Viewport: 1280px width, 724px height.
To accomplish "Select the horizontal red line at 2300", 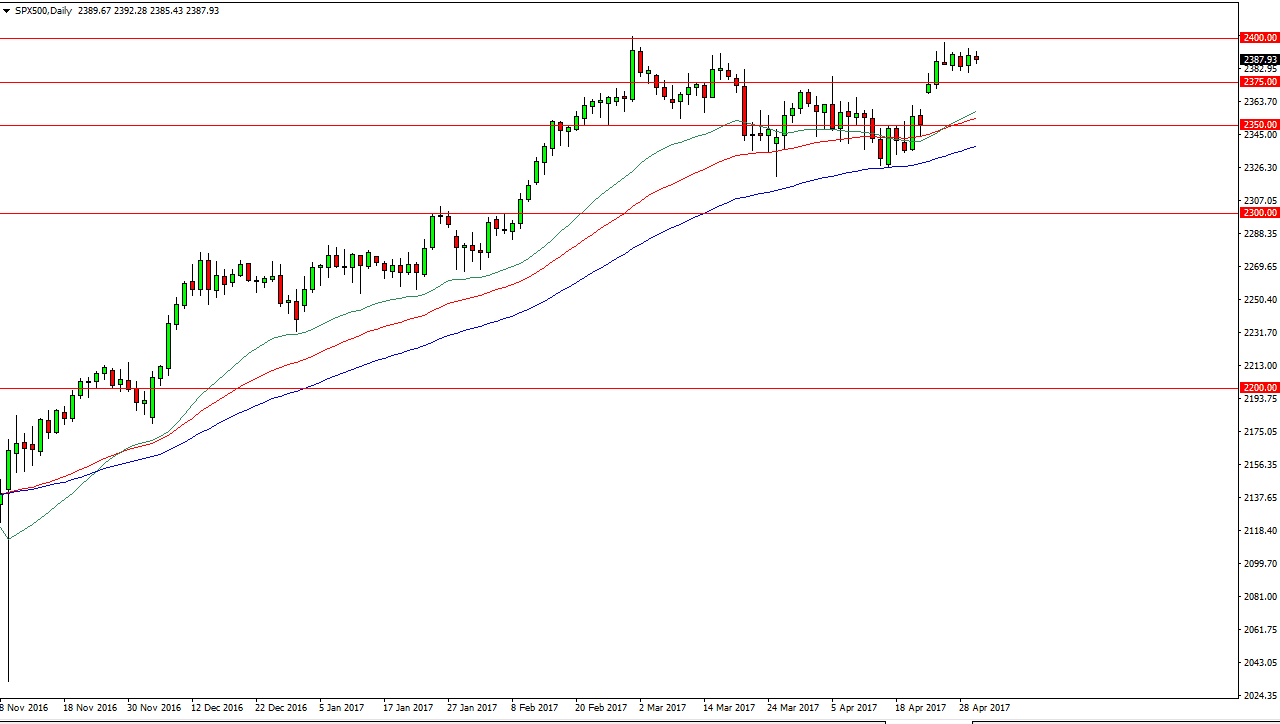I will pyautogui.click(x=619, y=213).
